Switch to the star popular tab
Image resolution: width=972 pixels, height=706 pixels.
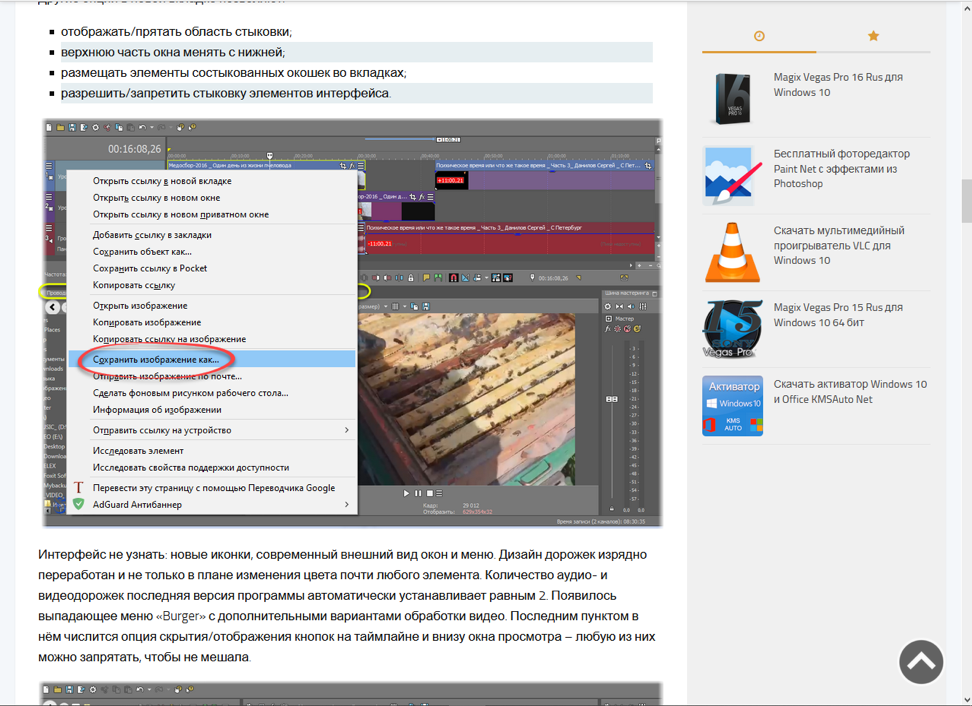point(873,36)
